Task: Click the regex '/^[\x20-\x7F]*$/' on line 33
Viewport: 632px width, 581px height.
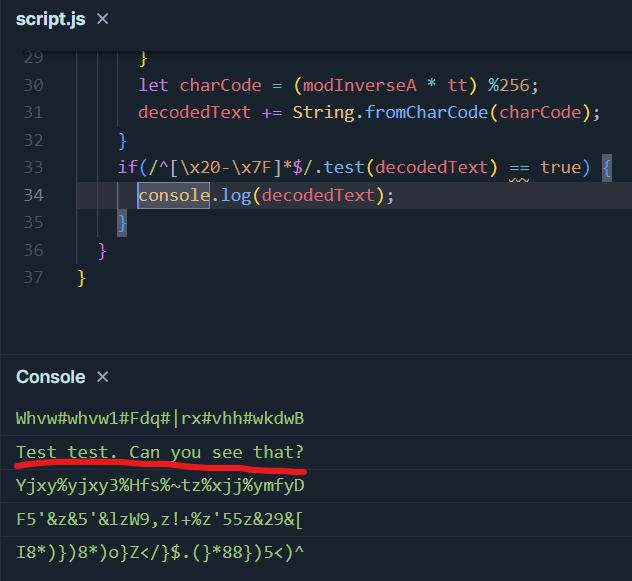Action: 231,167
